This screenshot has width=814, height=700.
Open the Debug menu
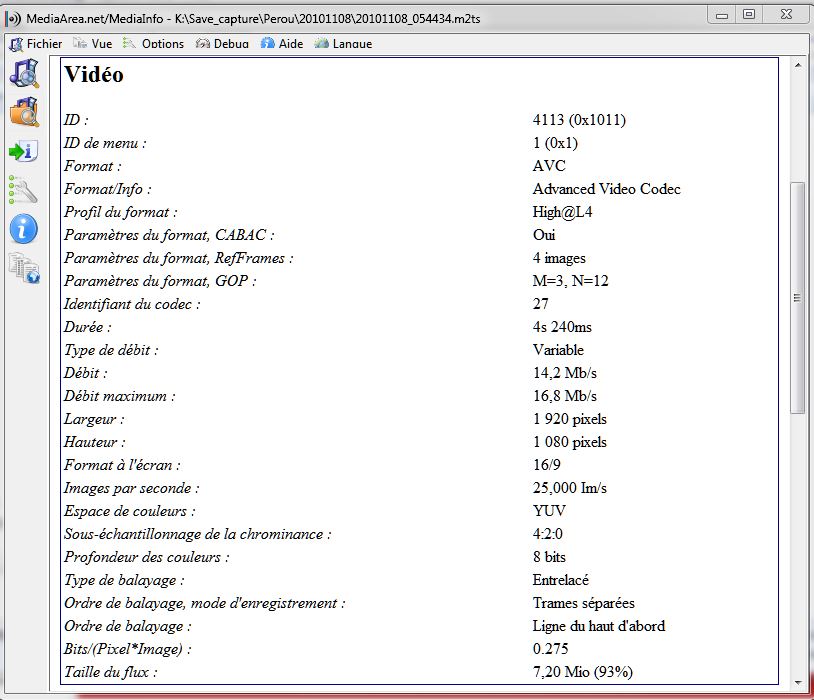click(222, 44)
